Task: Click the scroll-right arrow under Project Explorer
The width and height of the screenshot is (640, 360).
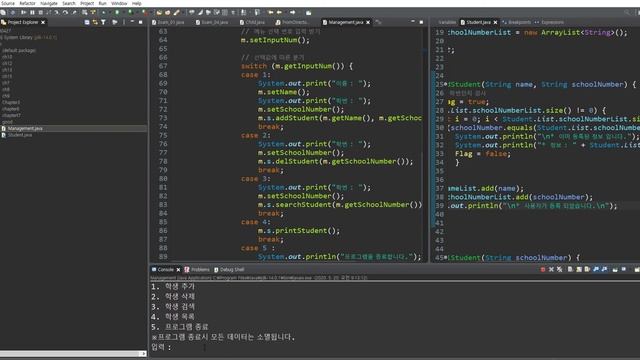Action: [144, 354]
